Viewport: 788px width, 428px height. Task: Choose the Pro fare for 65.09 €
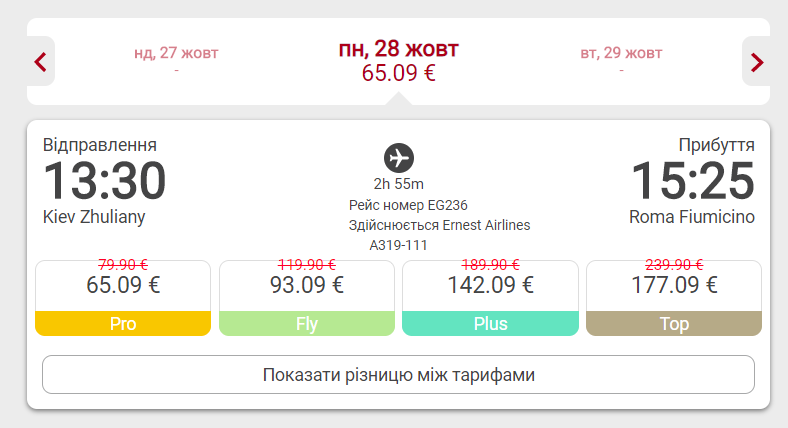tap(123, 298)
